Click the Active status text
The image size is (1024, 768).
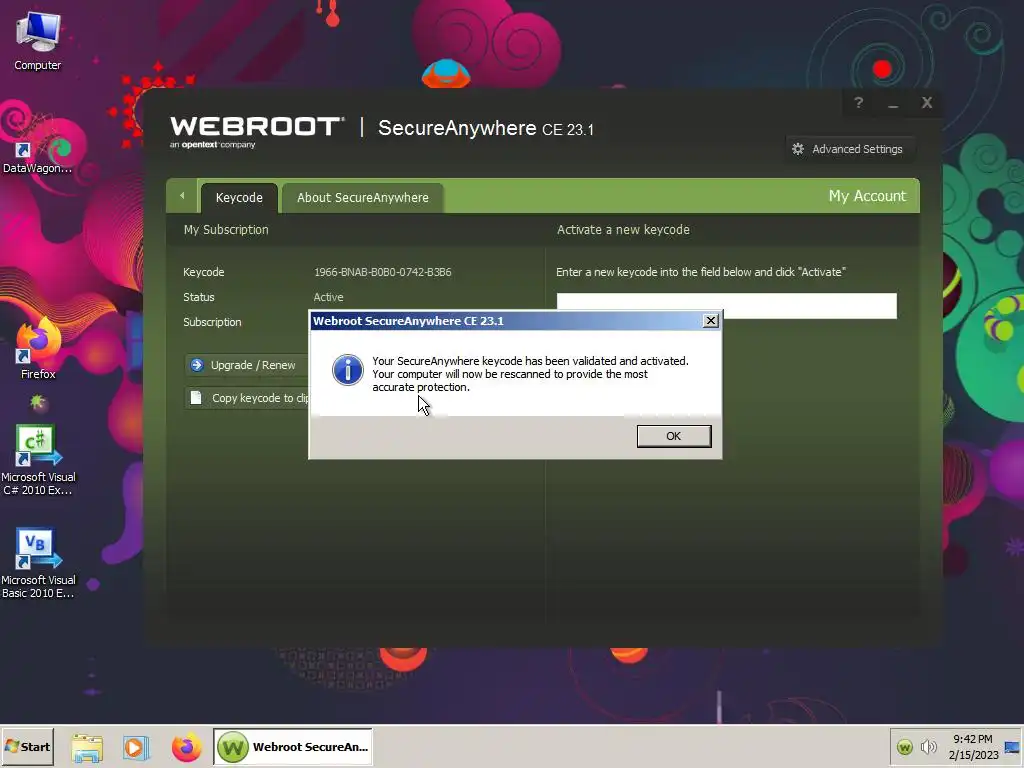pyautogui.click(x=328, y=297)
